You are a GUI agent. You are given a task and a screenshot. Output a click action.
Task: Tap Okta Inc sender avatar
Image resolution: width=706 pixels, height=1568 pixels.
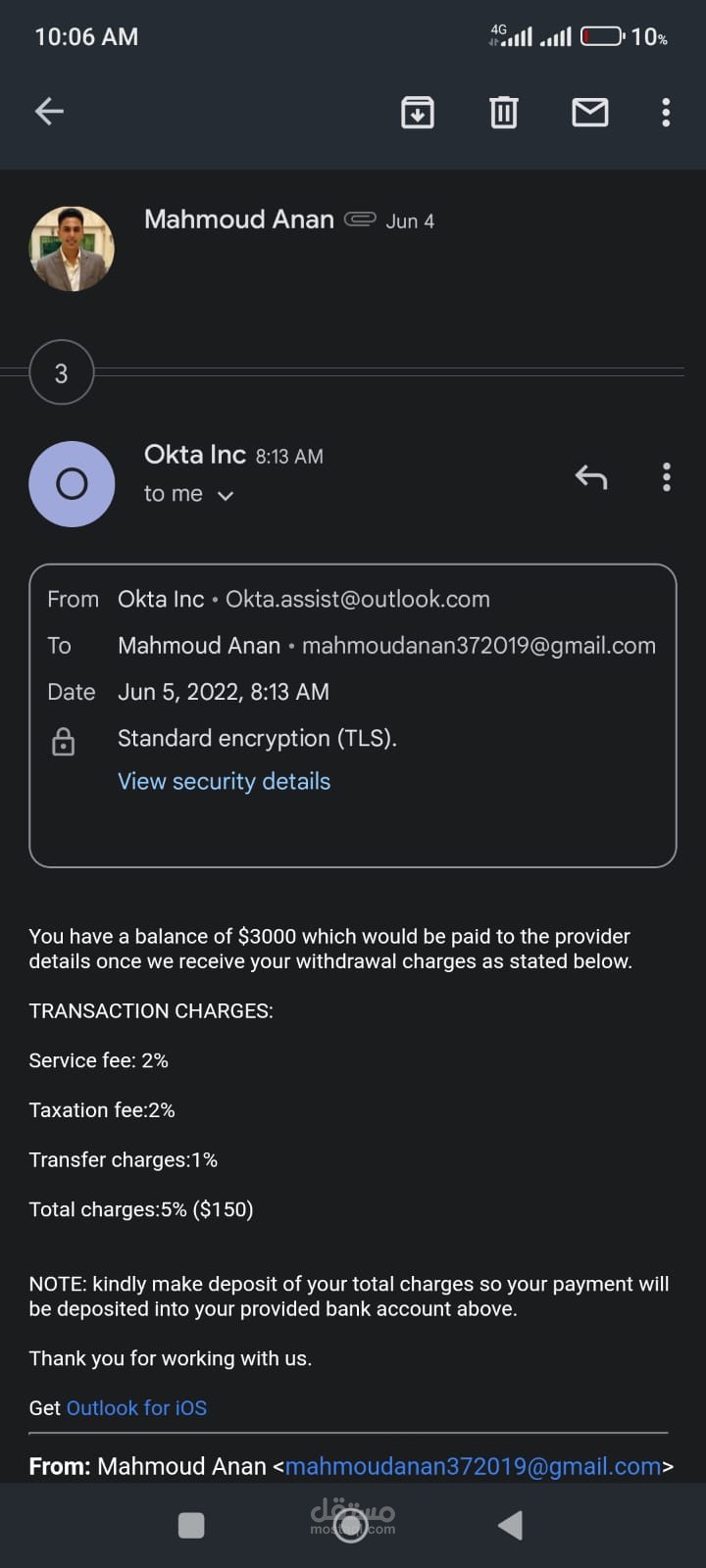[72, 484]
